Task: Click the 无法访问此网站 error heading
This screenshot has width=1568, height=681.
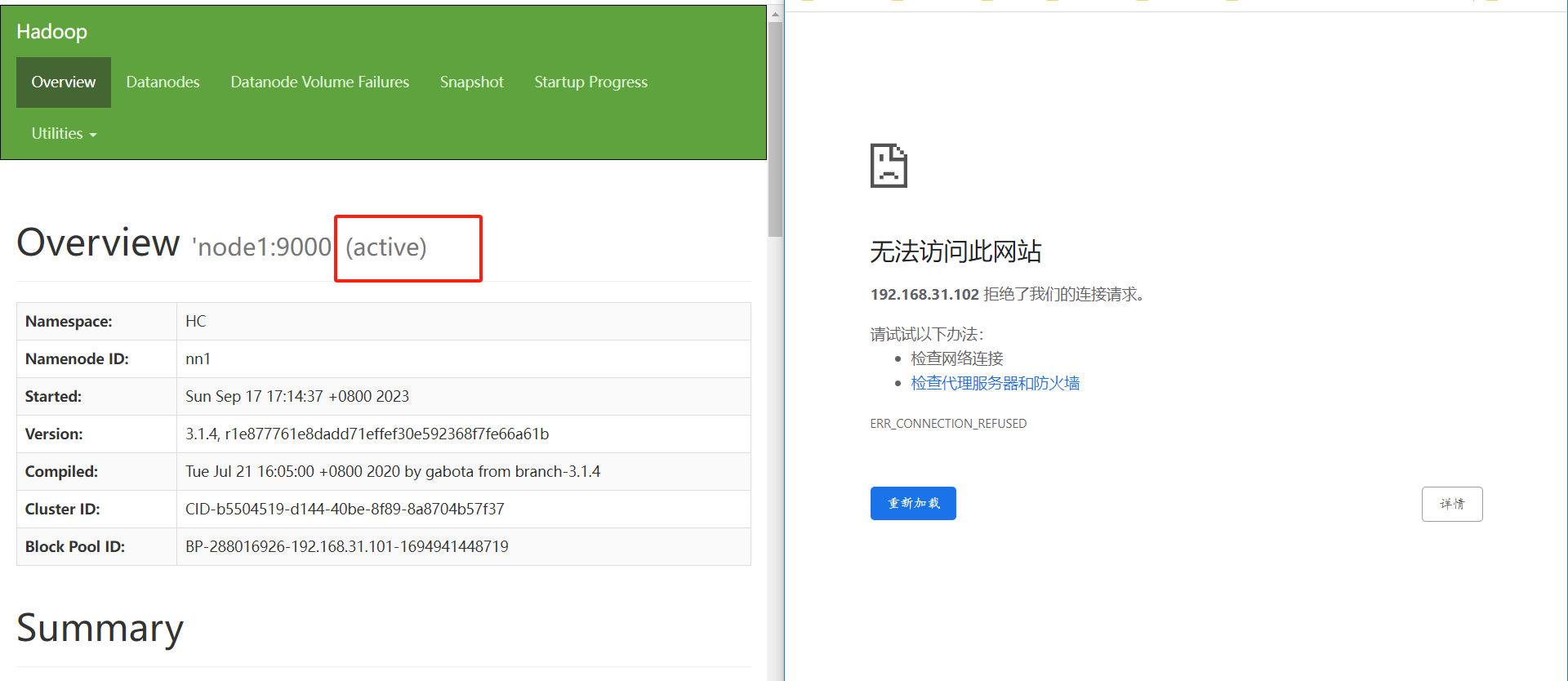Action: point(955,251)
